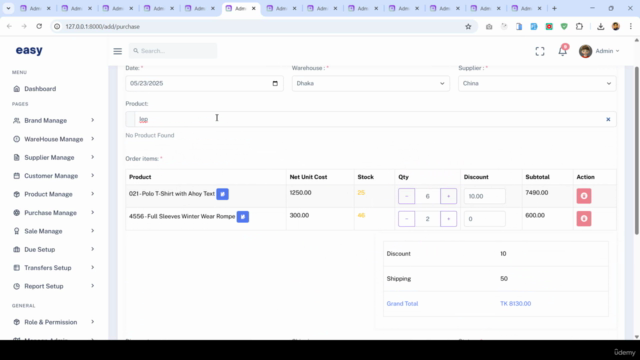640x360 pixels.
Task: Expand the Transfers Setup chevron
Action: [93, 268]
